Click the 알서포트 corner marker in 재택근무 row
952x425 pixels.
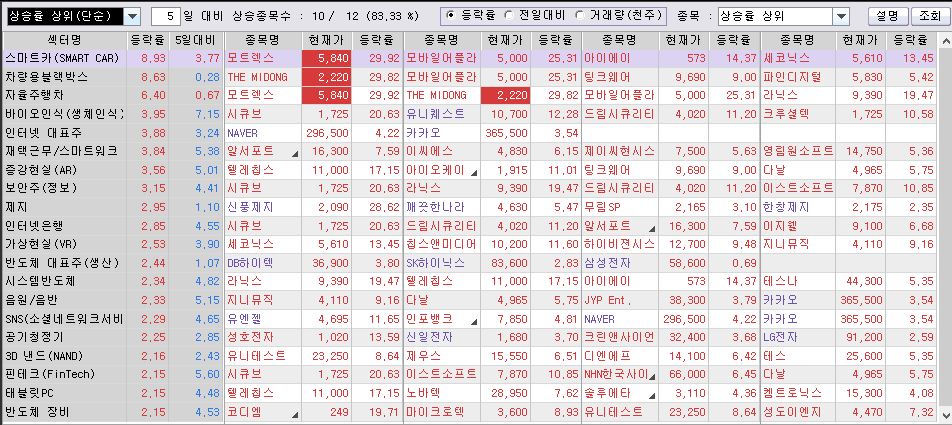295,155
